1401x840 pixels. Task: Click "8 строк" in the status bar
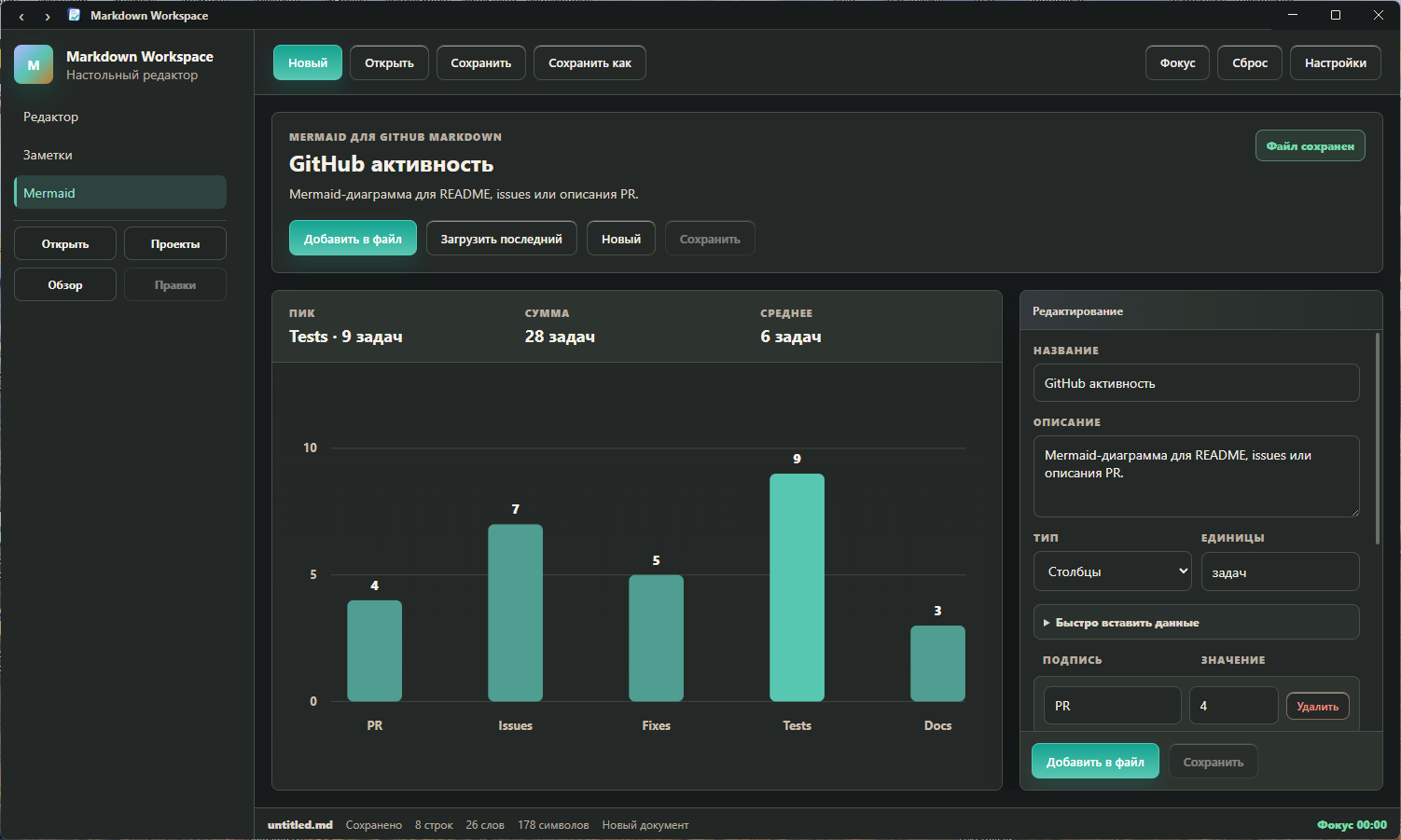434,825
